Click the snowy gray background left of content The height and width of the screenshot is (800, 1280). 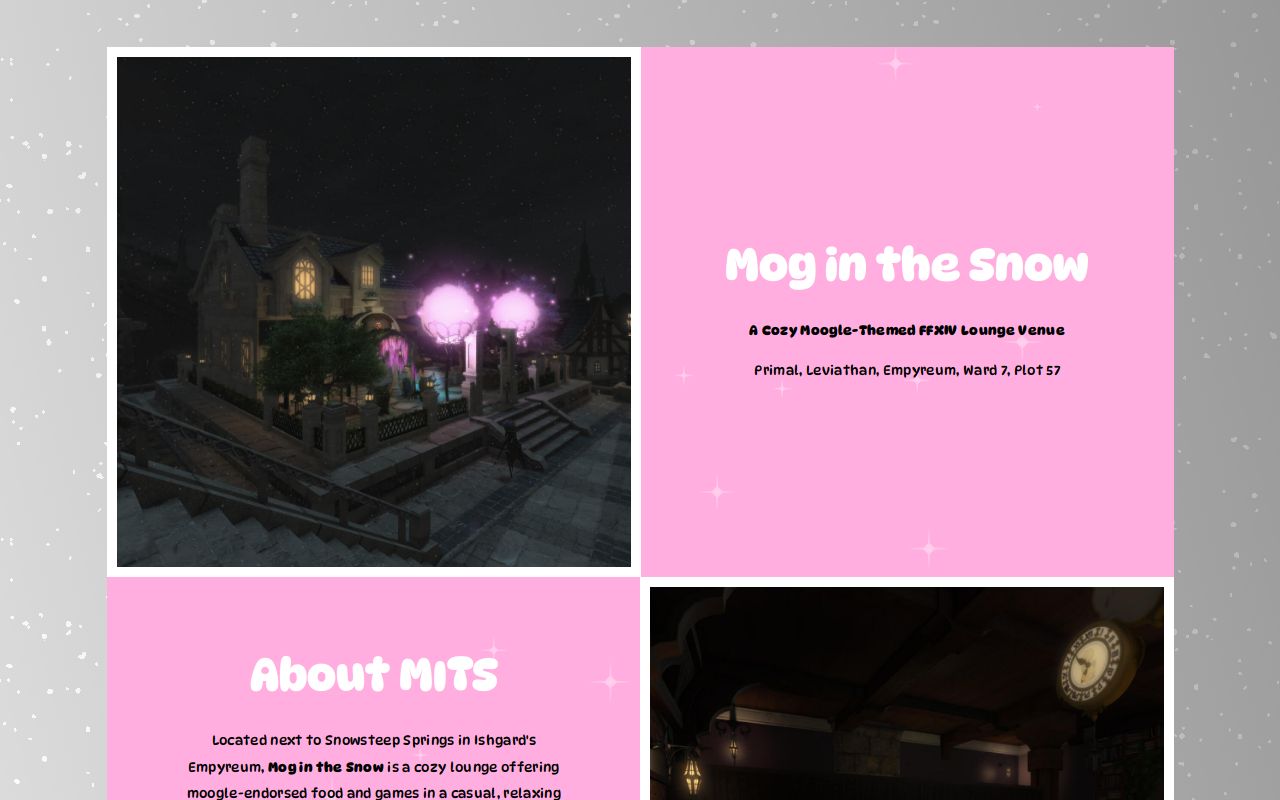[52, 400]
